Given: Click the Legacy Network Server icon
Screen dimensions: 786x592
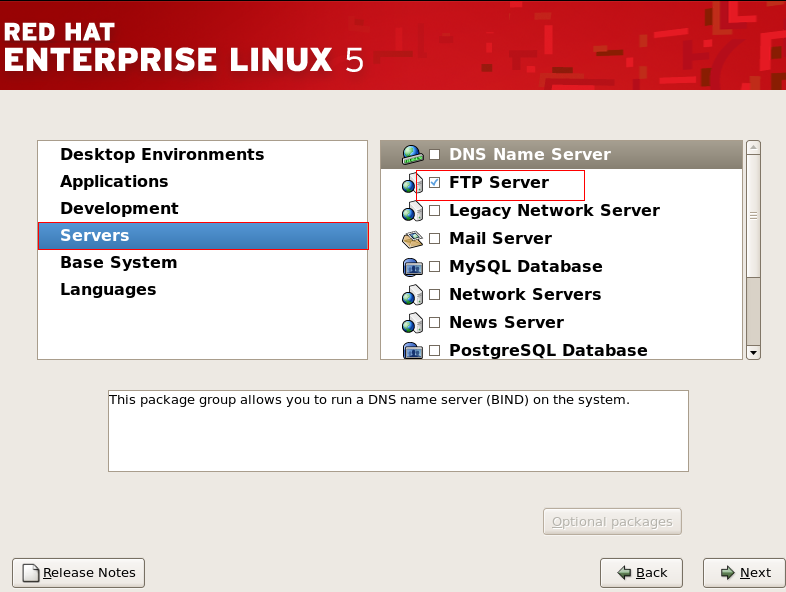Looking at the screenshot, I should pyautogui.click(x=412, y=211).
